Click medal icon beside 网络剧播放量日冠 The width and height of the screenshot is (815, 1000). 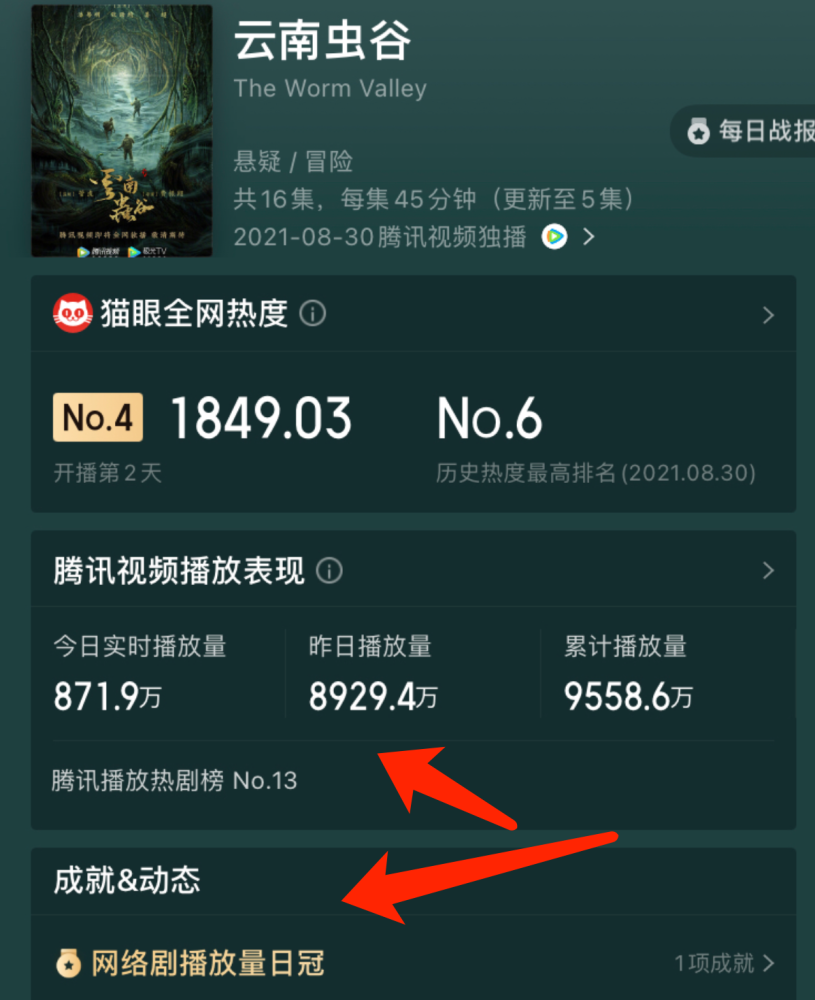[x=68, y=963]
